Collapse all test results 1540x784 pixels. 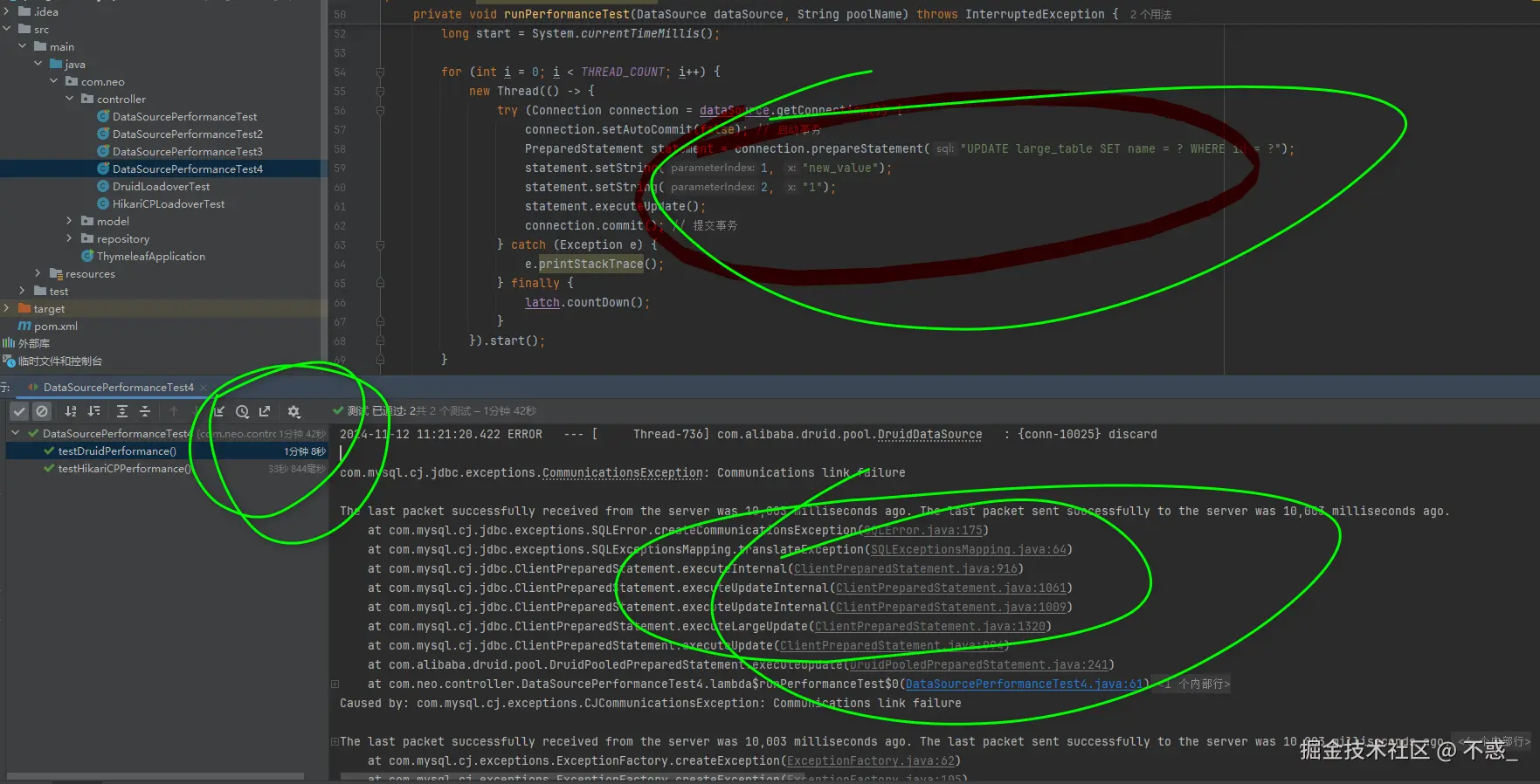pyautogui.click(x=145, y=411)
